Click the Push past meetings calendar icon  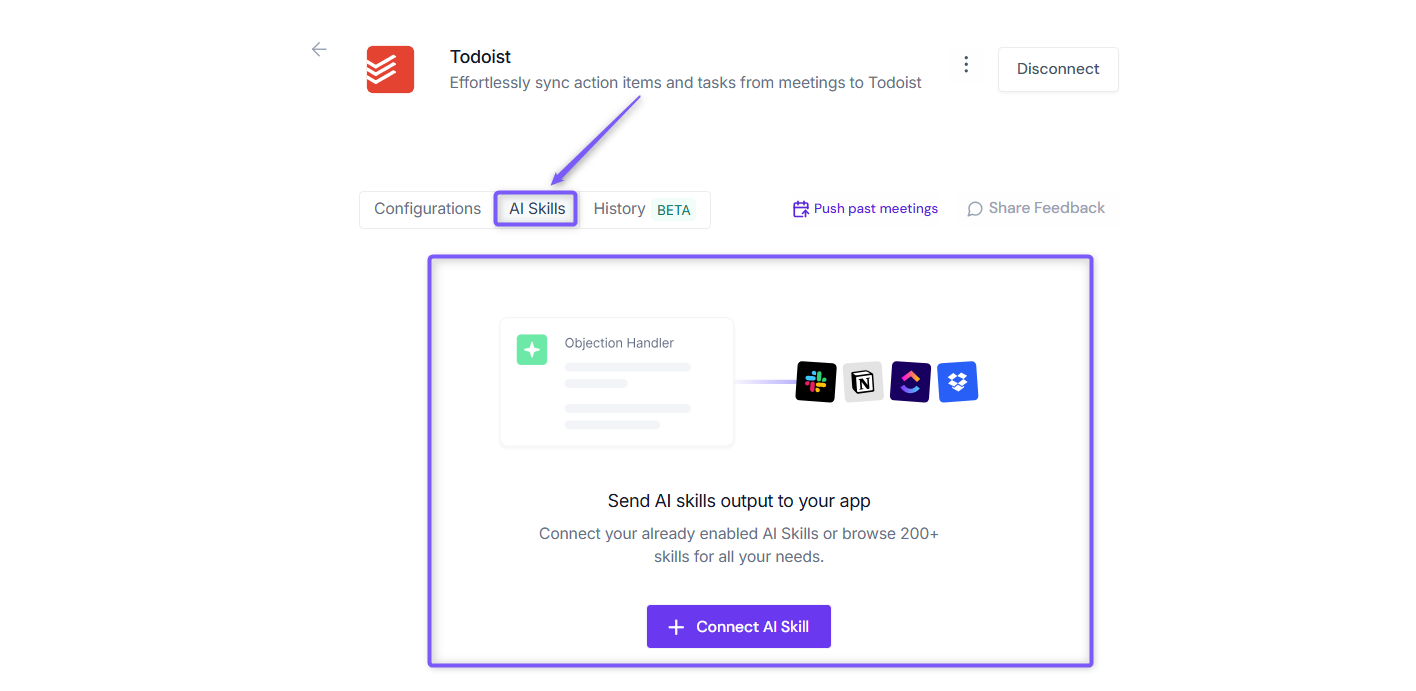[801, 209]
